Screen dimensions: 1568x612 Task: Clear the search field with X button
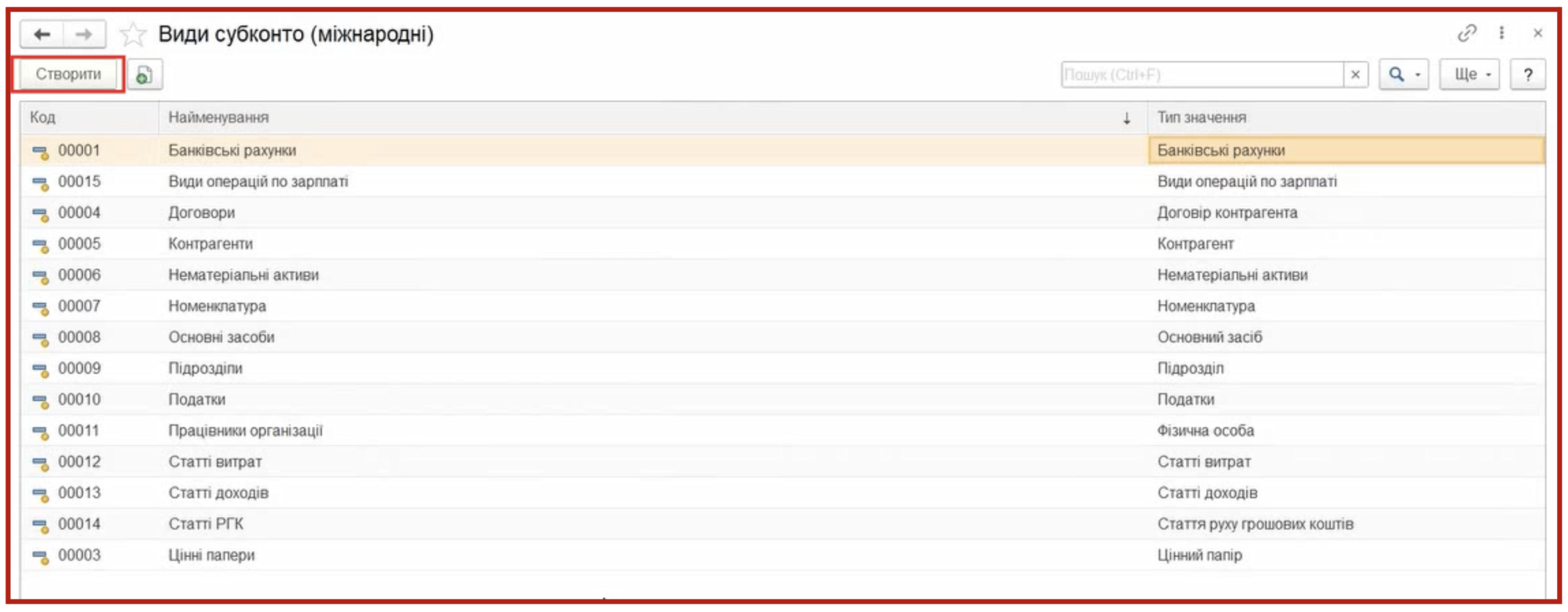(x=1355, y=75)
